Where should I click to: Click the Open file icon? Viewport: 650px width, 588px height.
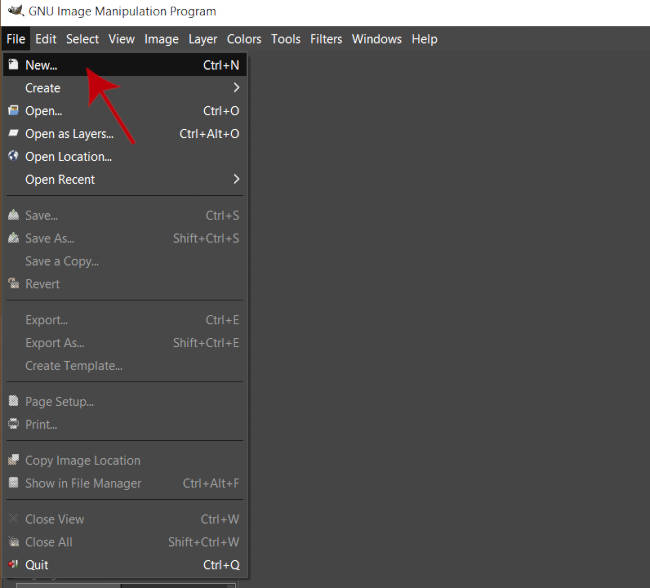click(13, 110)
